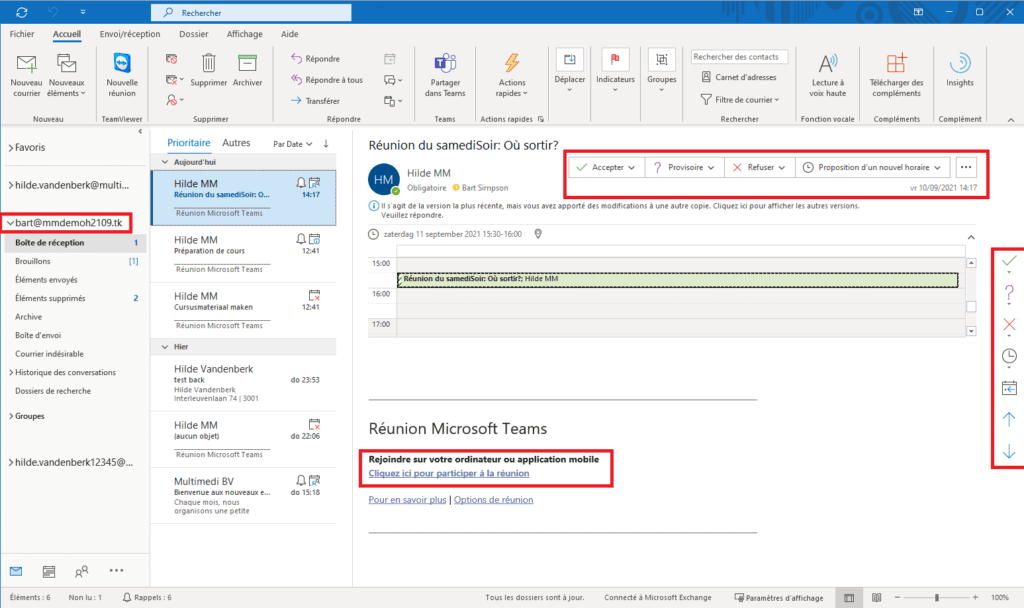Switch to People view in navigation bar
Screen dimensions: 1024x608
coord(82,571)
